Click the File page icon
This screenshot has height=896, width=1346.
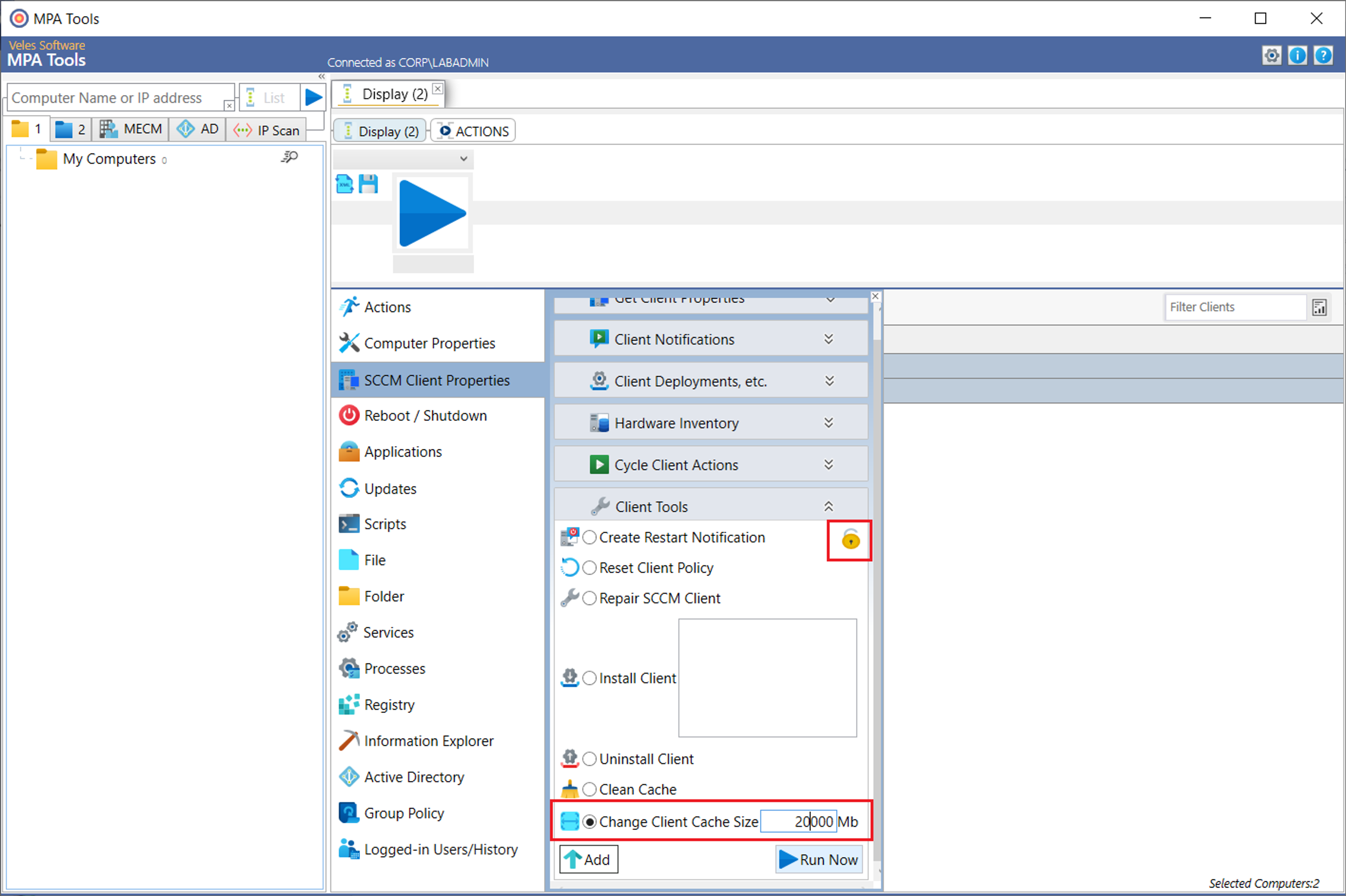coord(348,560)
